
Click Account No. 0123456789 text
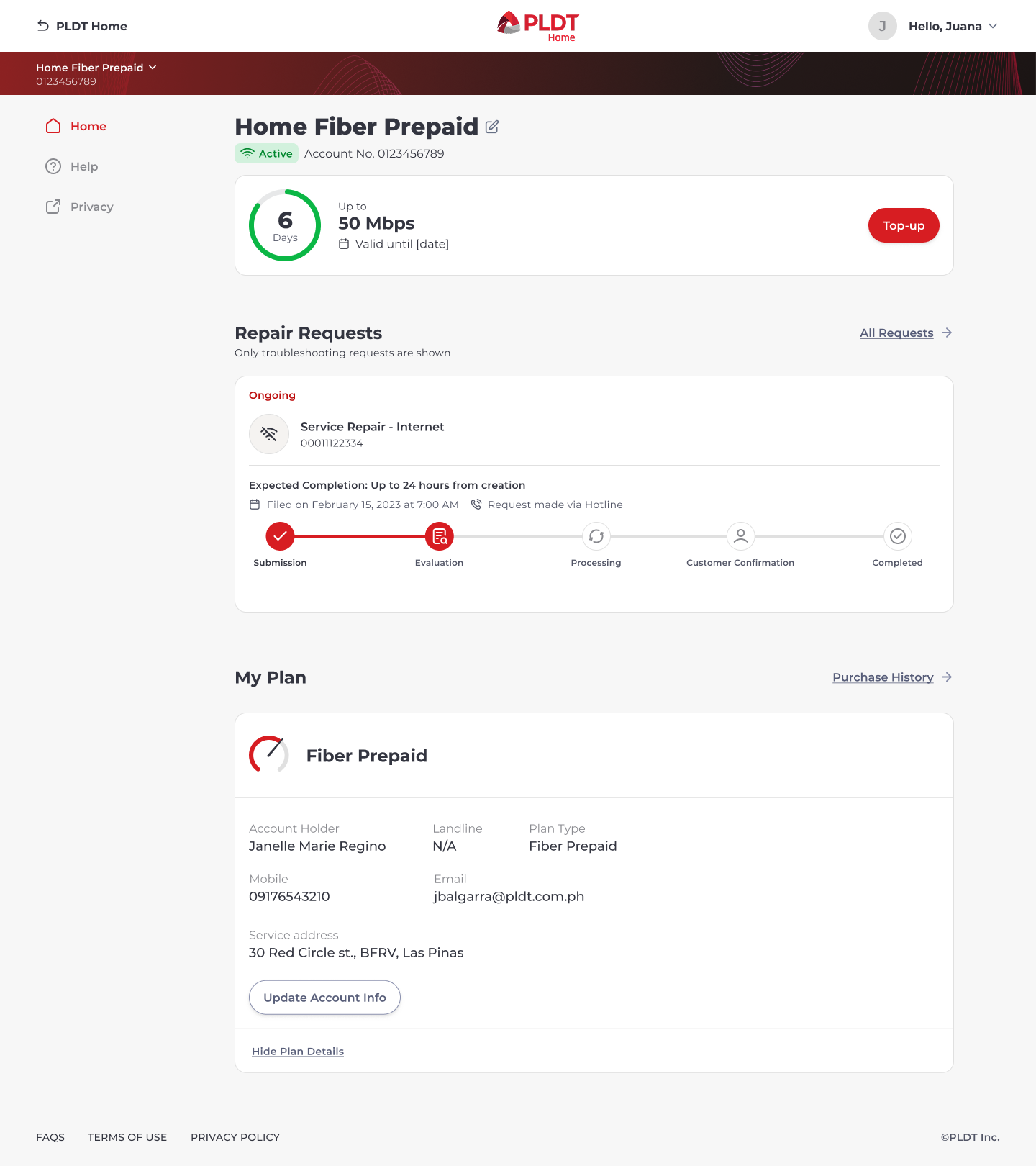pos(374,154)
